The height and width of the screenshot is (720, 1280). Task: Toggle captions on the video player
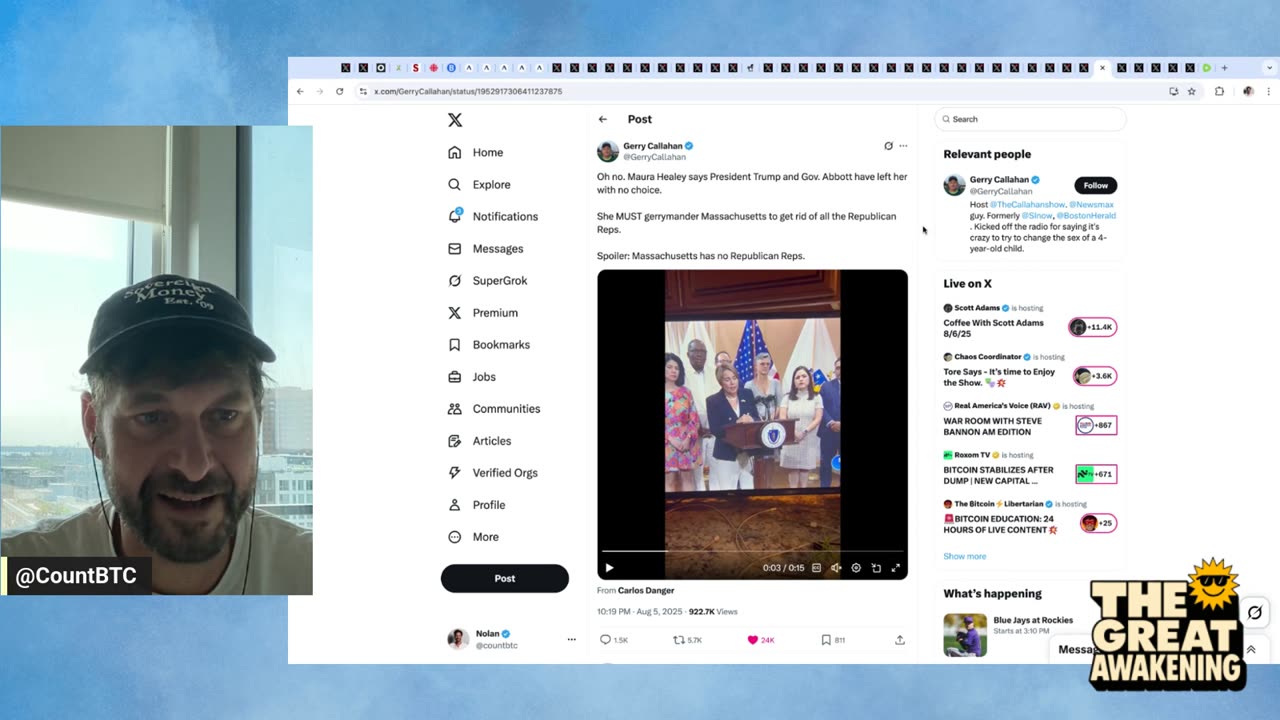pyautogui.click(x=816, y=568)
